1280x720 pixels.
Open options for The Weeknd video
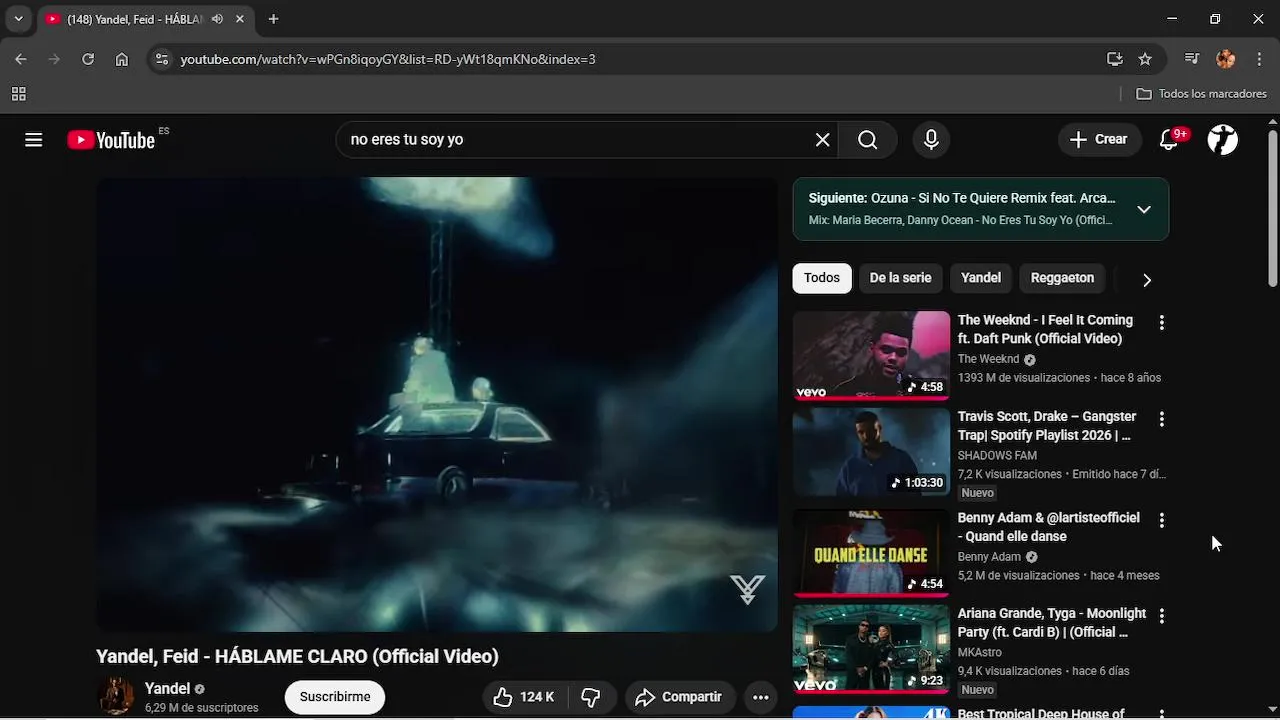tap(1161, 323)
